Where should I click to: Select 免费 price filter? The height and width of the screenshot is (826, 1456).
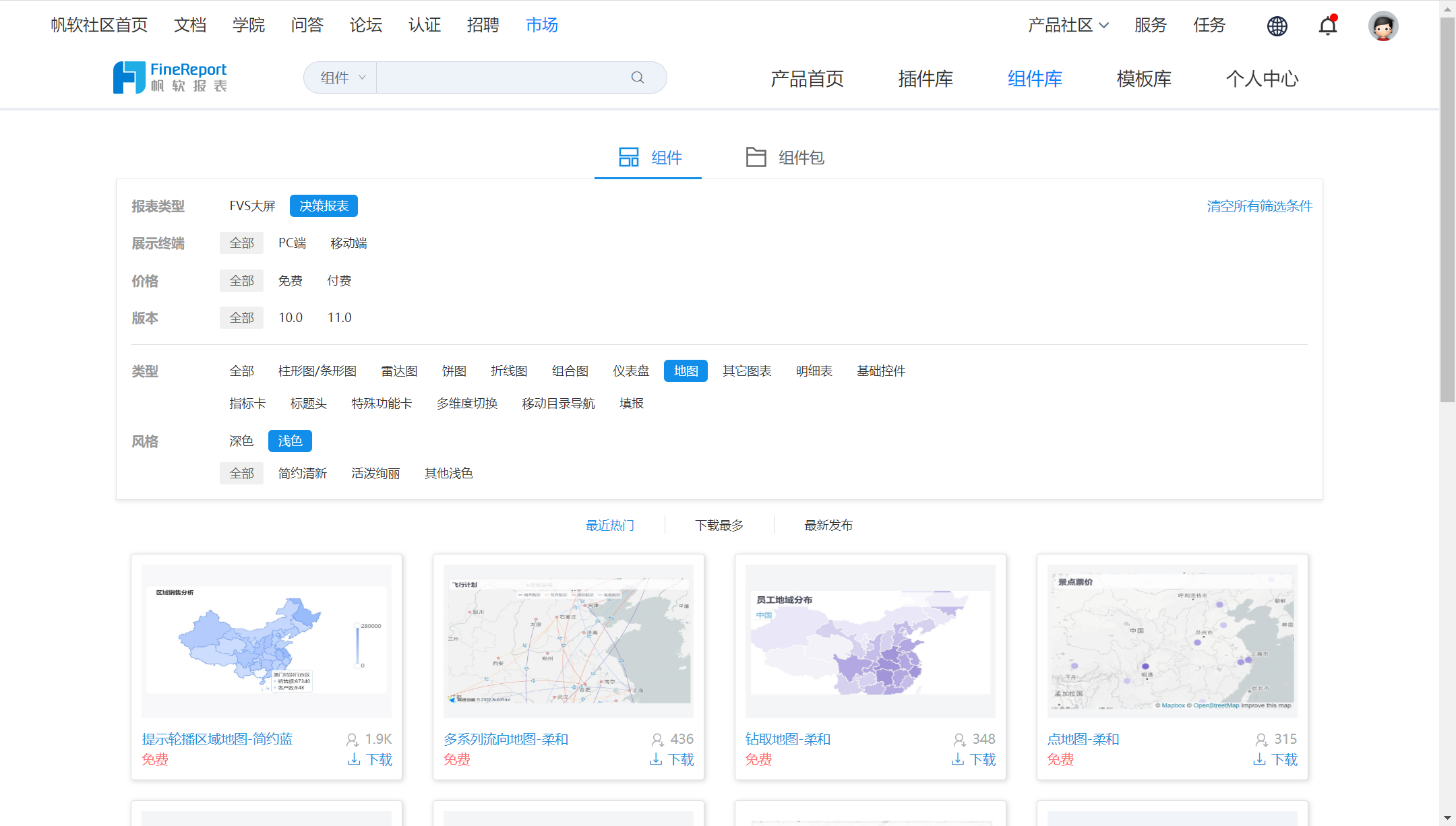tap(290, 281)
